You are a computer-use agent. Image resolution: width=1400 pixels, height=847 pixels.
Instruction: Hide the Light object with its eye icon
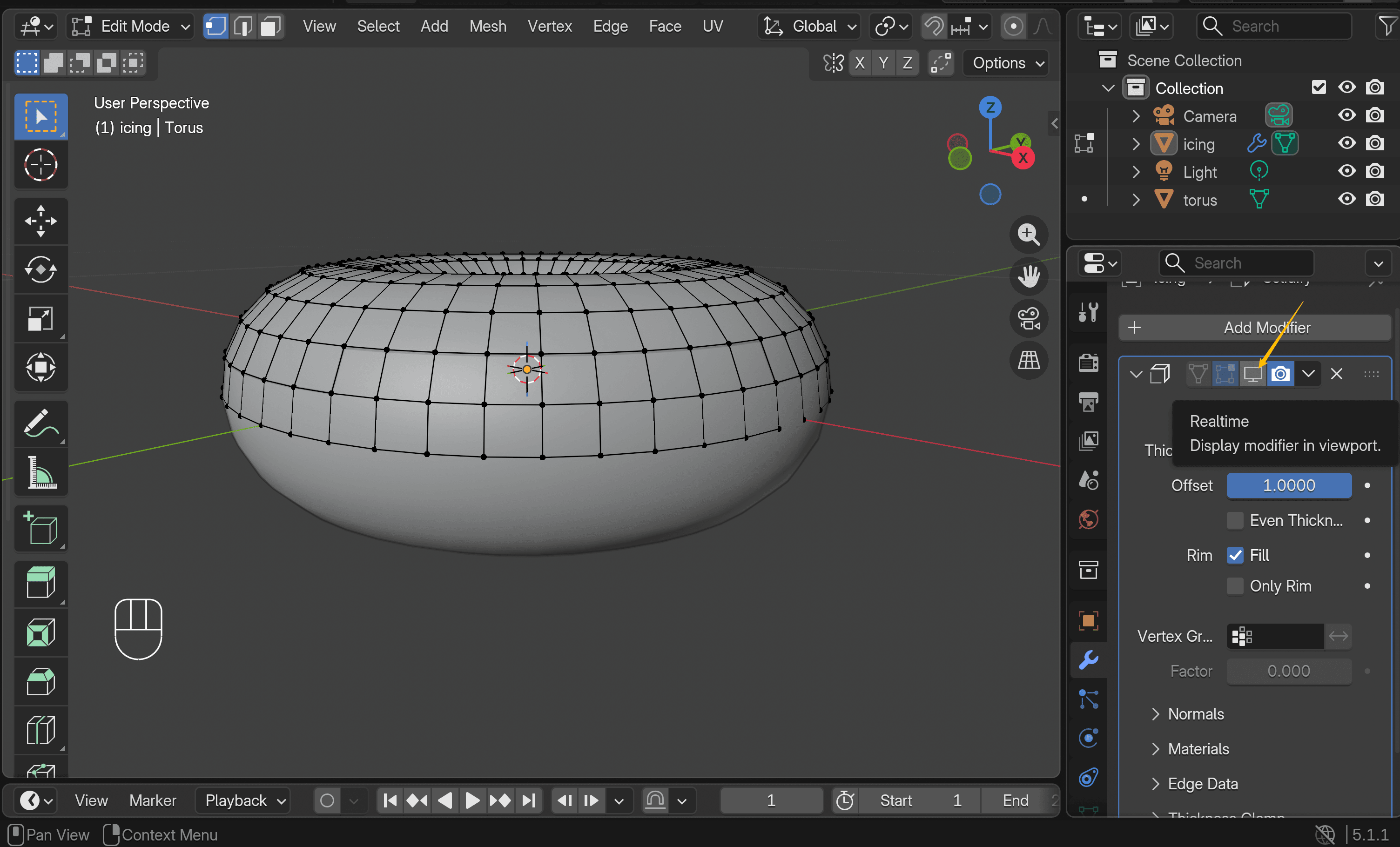pos(1346,171)
